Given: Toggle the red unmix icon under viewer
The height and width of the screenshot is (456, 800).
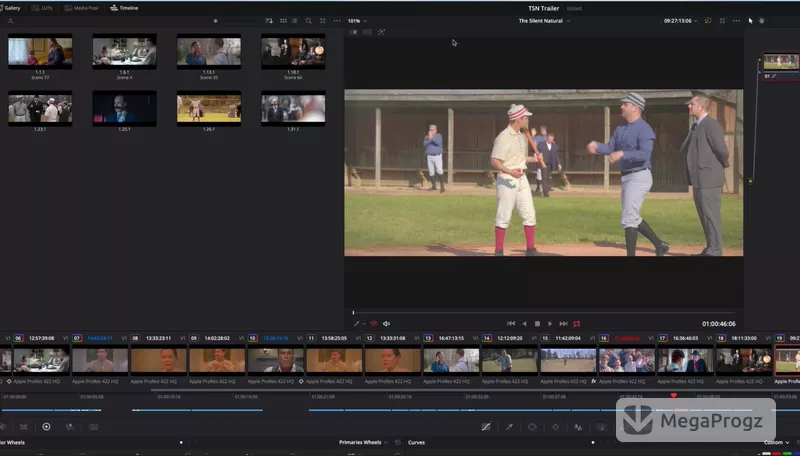Looking at the screenshot, I should [x=373, y=324].
